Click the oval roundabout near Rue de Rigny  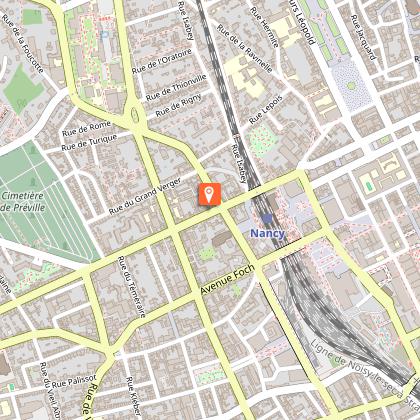(135, 115)
